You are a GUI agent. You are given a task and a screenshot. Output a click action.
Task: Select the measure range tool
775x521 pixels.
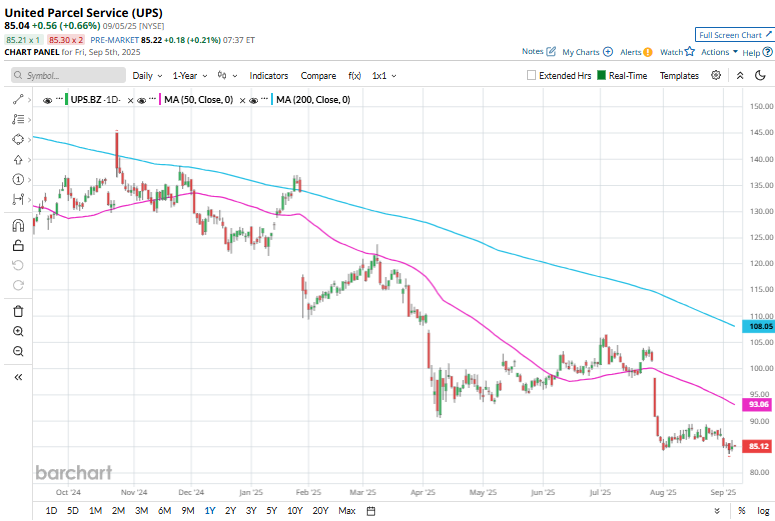18,199
